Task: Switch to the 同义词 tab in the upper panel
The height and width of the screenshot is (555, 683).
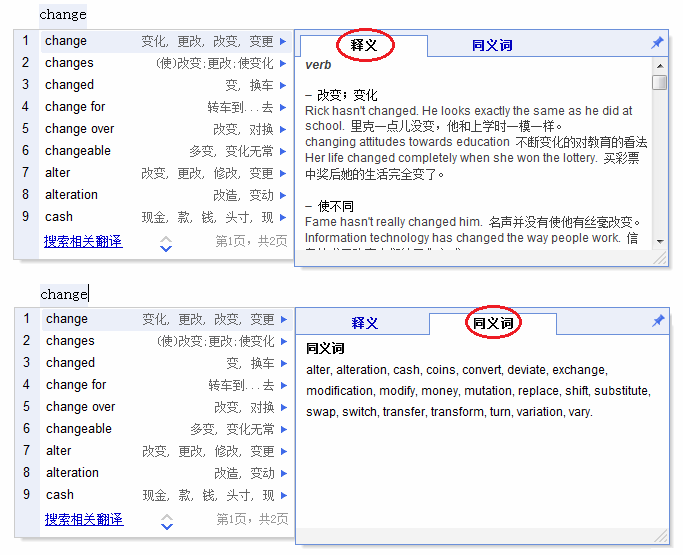Action: point(491,45)
